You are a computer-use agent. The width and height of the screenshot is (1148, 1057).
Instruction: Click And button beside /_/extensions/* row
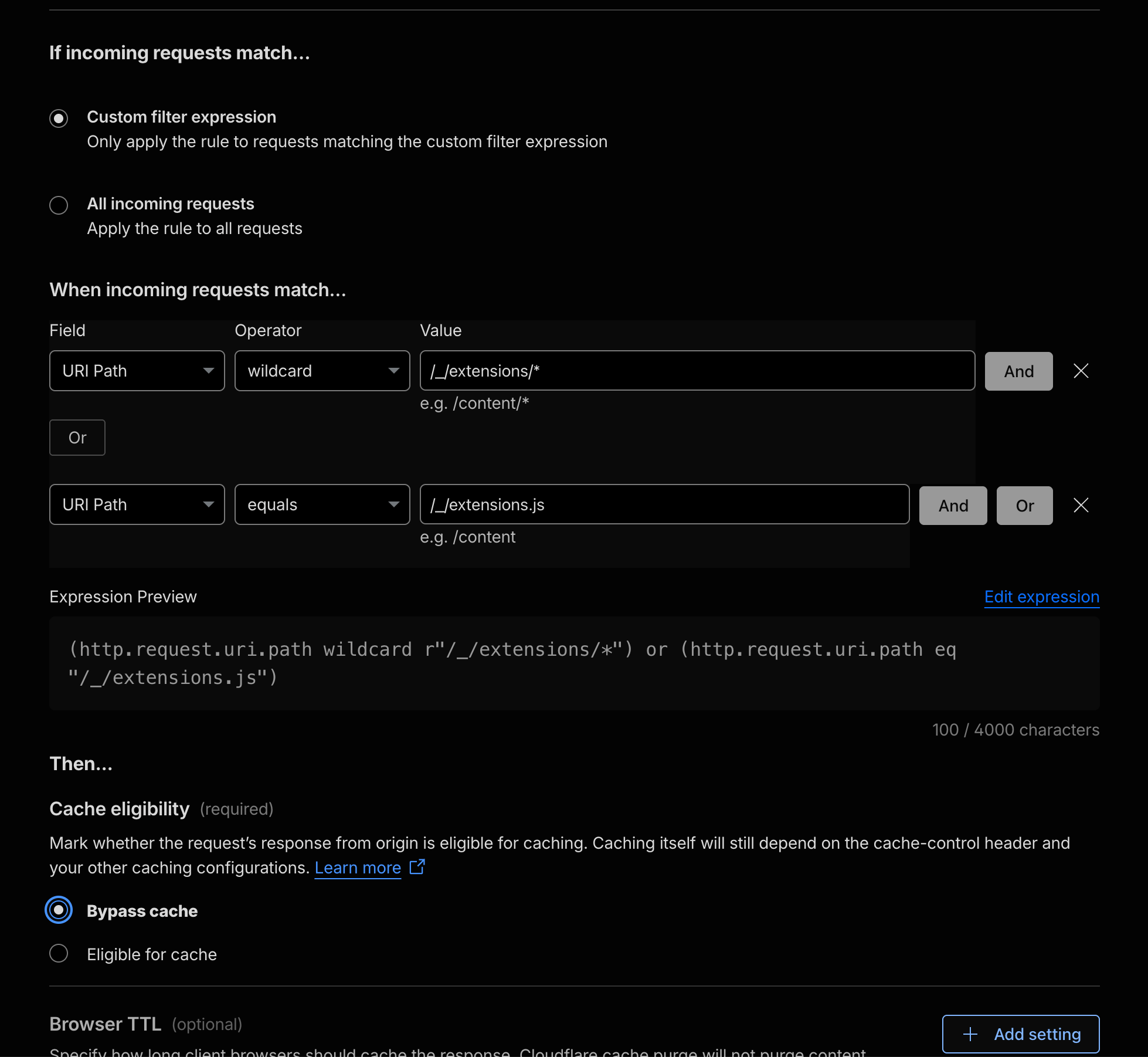(x=1019, y=371)
